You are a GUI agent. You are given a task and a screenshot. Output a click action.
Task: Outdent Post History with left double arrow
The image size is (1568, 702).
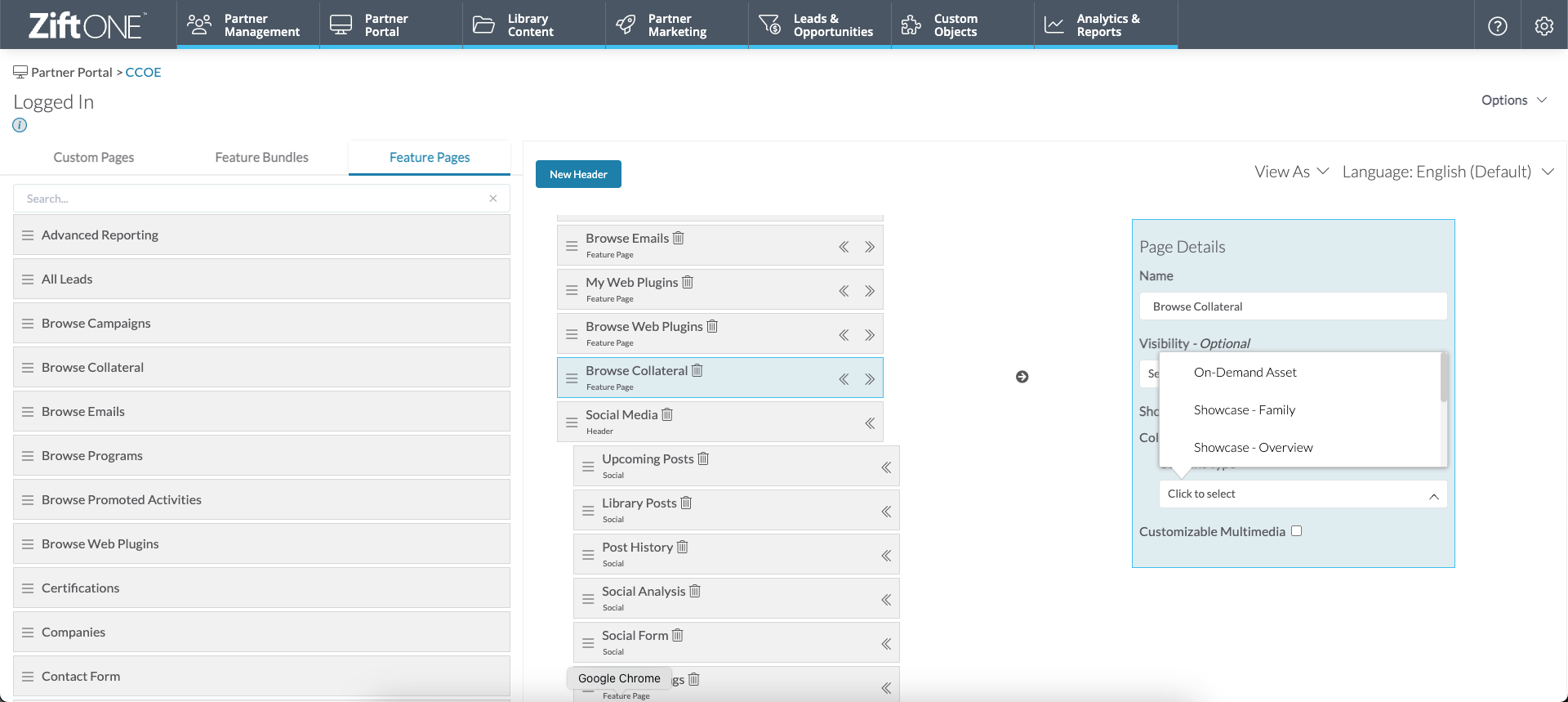(x=886, y=556)
